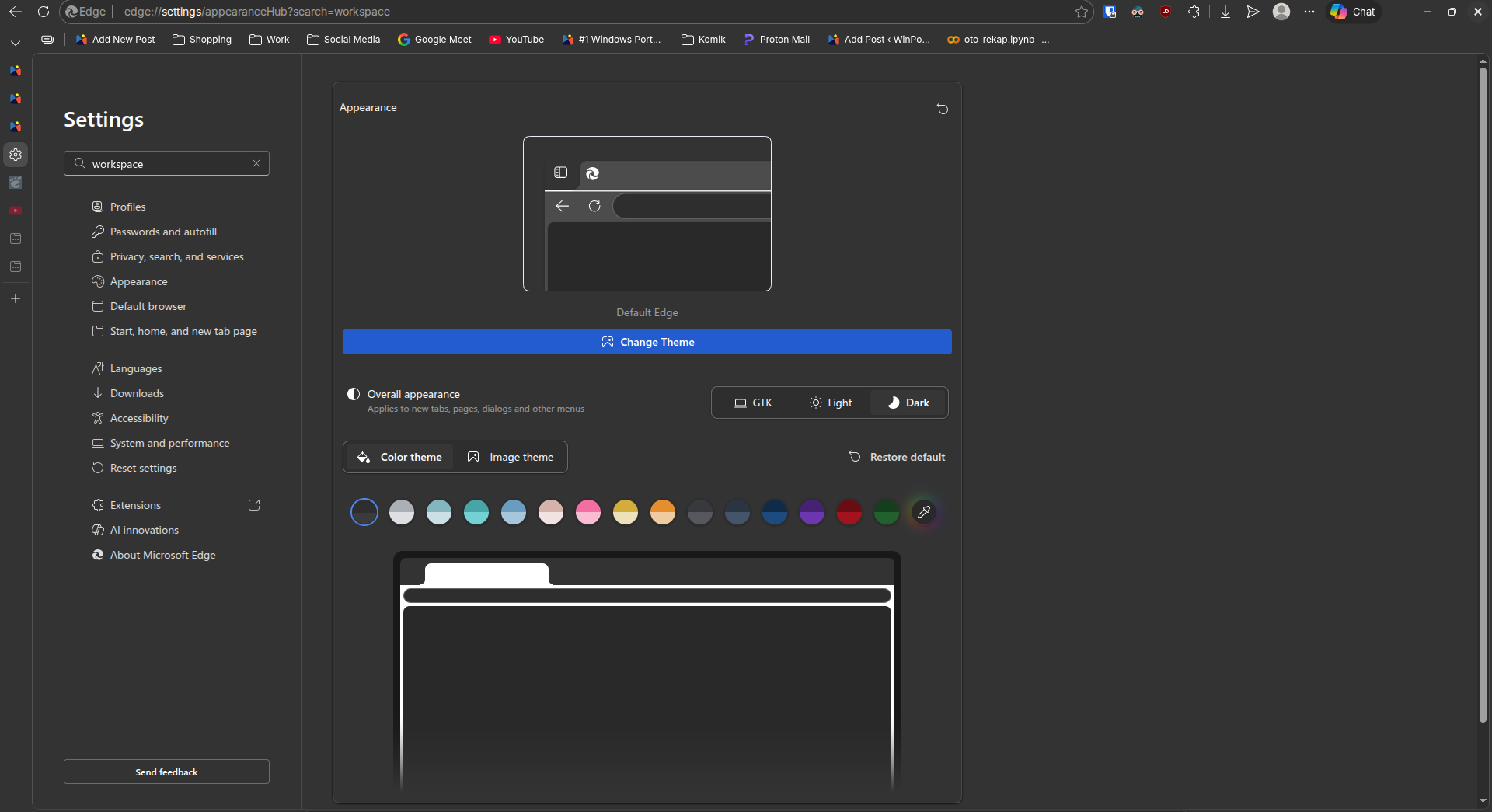This screenshot has height=812, width=1492.
Task: Select the Light appearance mode
Action: click(x=831, y=403)
